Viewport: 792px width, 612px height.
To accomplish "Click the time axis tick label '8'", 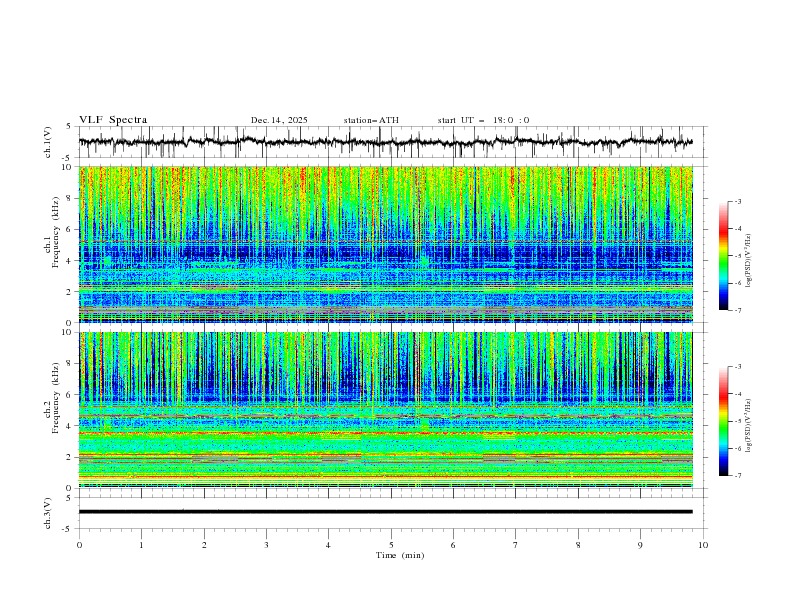I will click(x=578, y=545).
